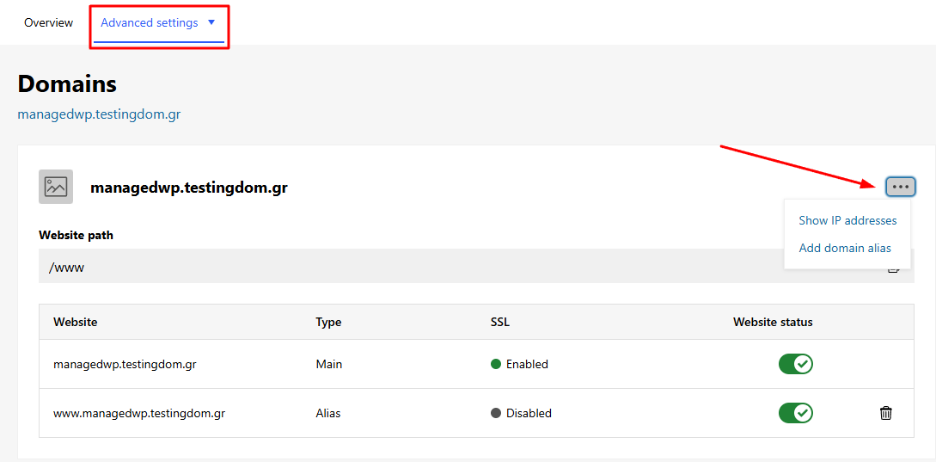Click the Website column header
This screenshot has height=462, width=936.
click(x=75, y=322)
